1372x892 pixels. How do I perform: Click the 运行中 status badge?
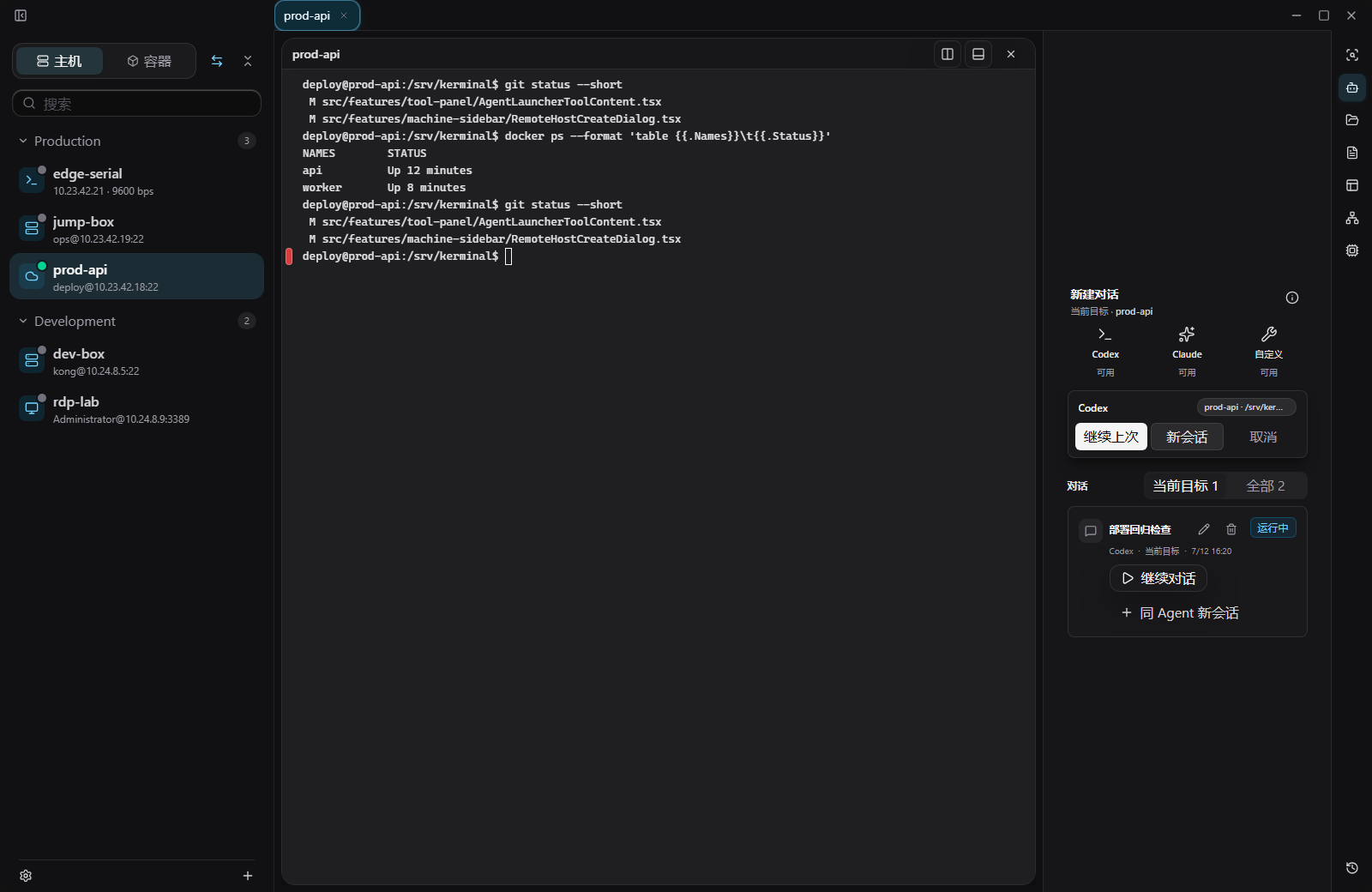click(1273, 528)
